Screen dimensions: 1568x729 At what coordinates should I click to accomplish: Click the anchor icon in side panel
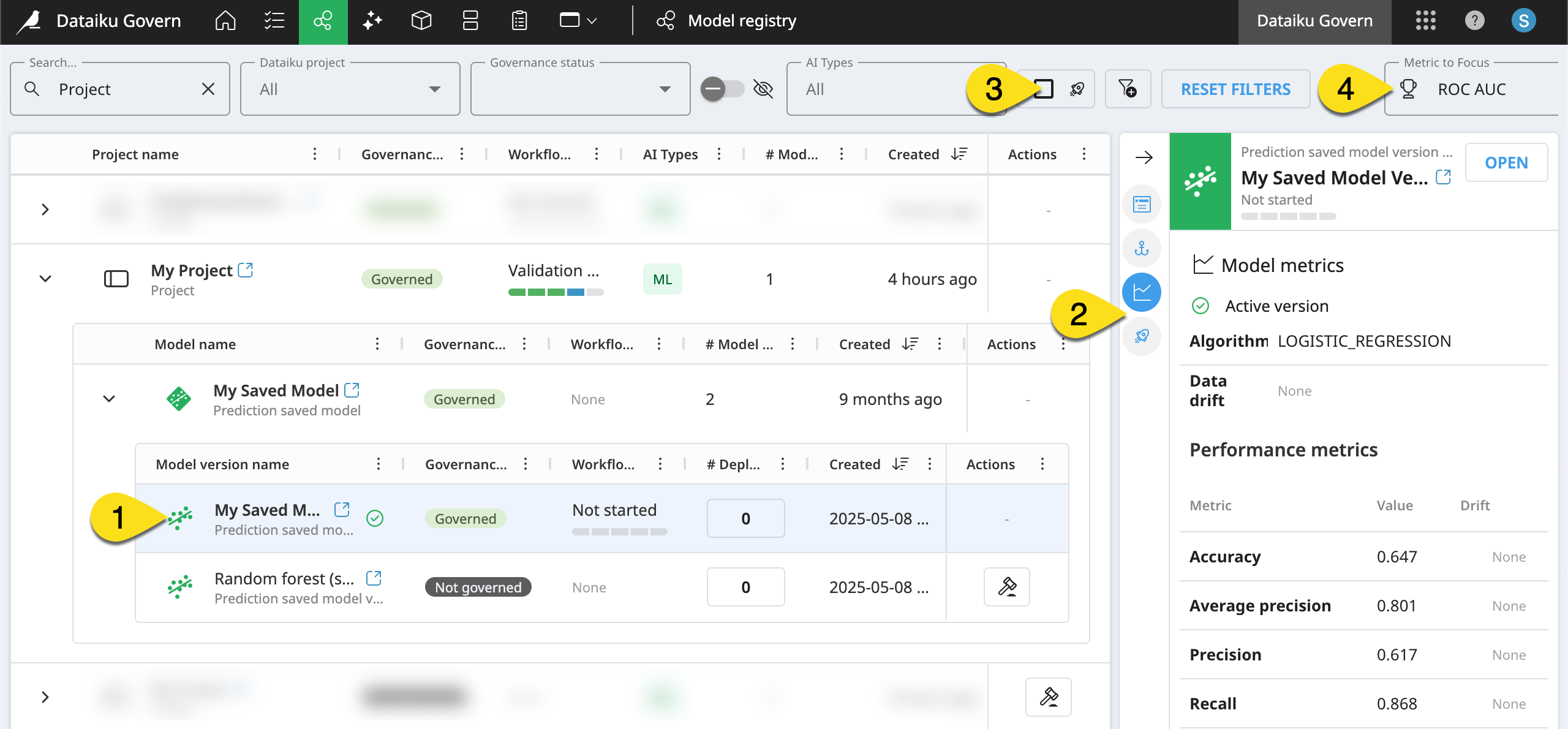tap(1142, 248)
